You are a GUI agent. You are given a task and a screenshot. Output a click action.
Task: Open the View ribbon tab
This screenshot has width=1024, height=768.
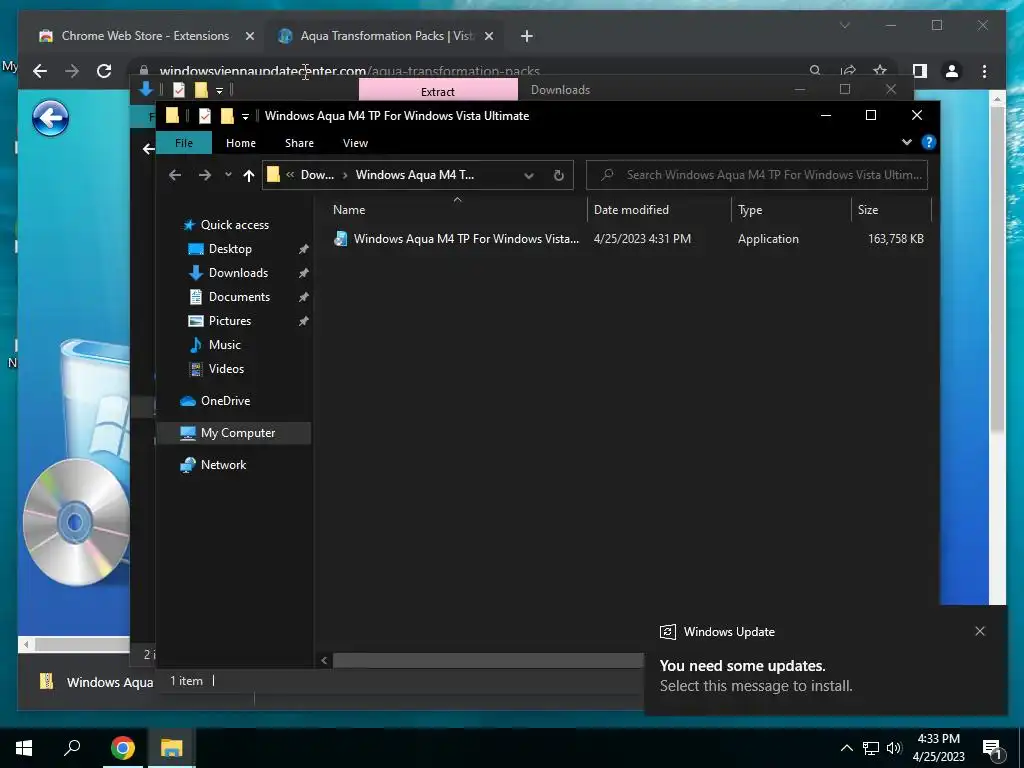coord(355,143)
